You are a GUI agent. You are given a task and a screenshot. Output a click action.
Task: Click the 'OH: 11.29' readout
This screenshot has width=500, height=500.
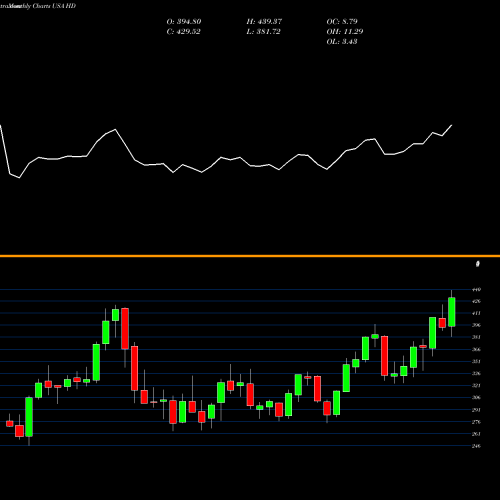point(345,32)
